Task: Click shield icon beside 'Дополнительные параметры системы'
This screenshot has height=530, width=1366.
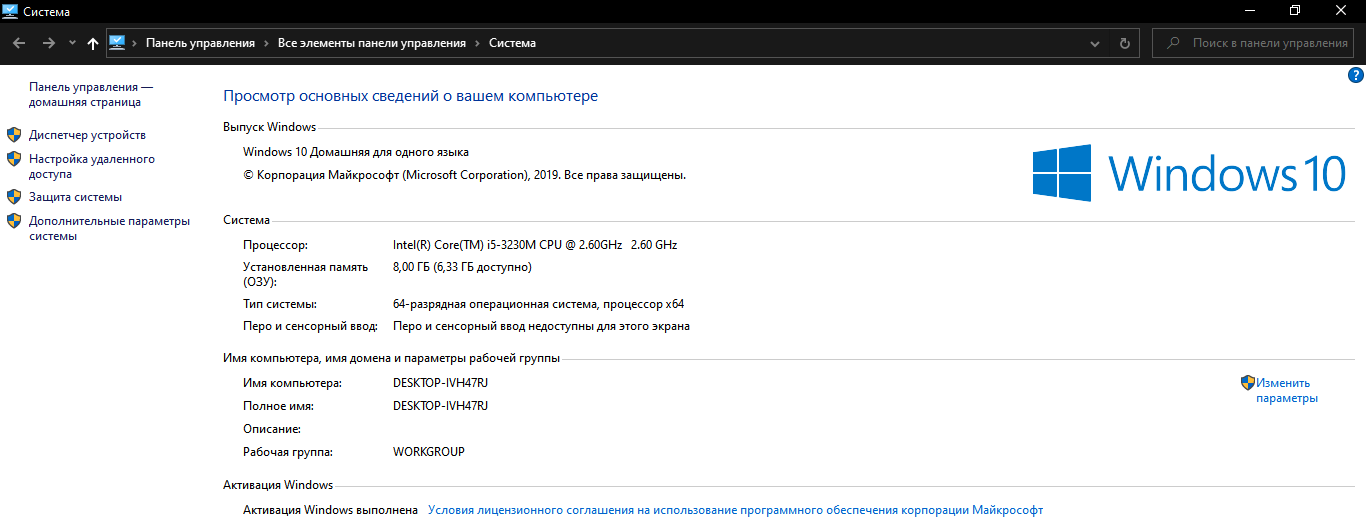Action: point(14,221)
